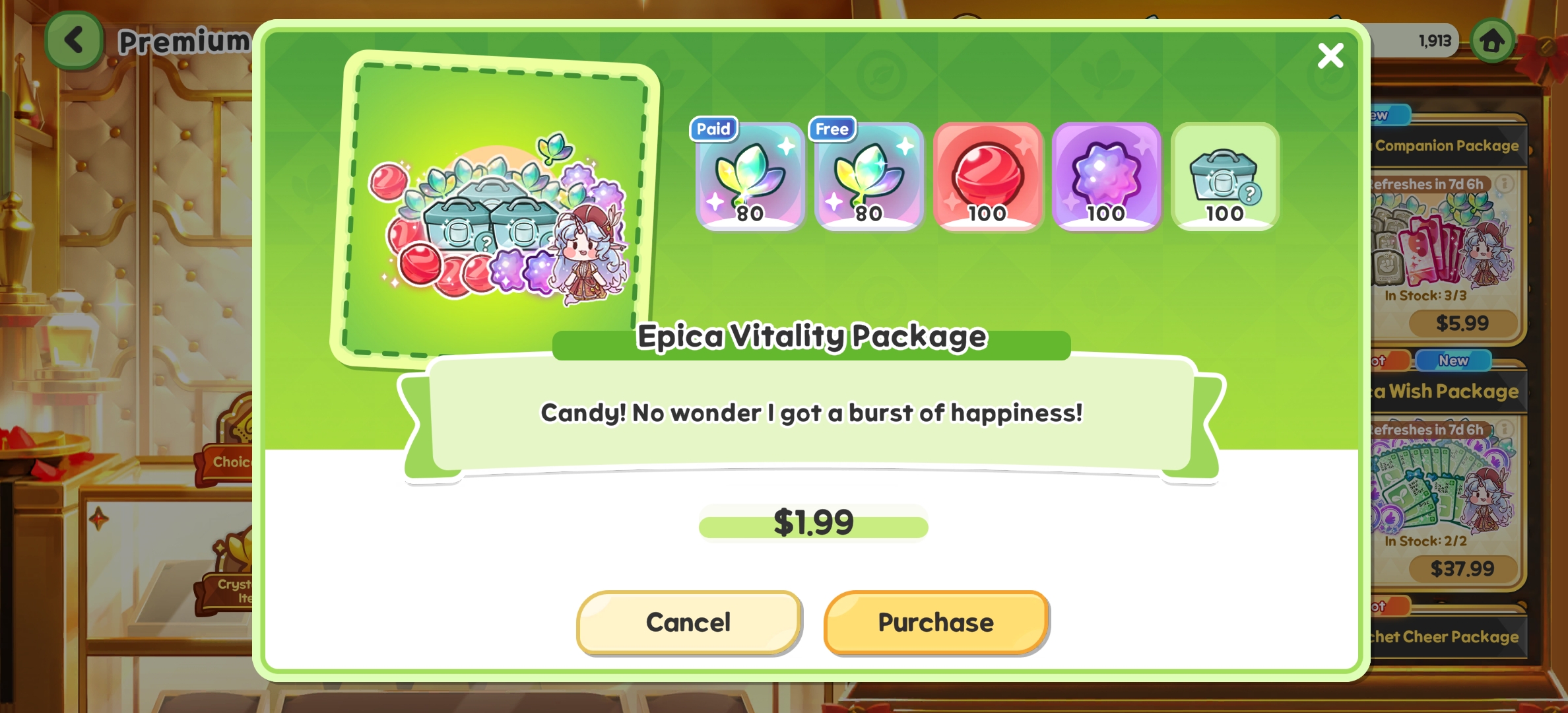Viewport: 1568px width, 713px height.
Task: Open the Companion Package $5.99 offer
Action: (x=1463, y=323)
